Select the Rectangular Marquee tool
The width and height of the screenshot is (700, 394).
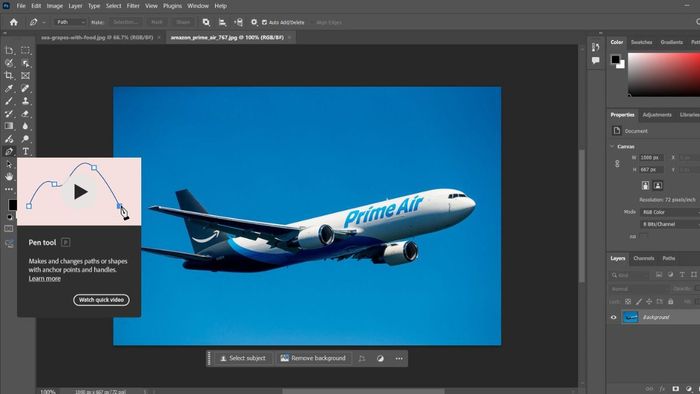coord(25,50)
